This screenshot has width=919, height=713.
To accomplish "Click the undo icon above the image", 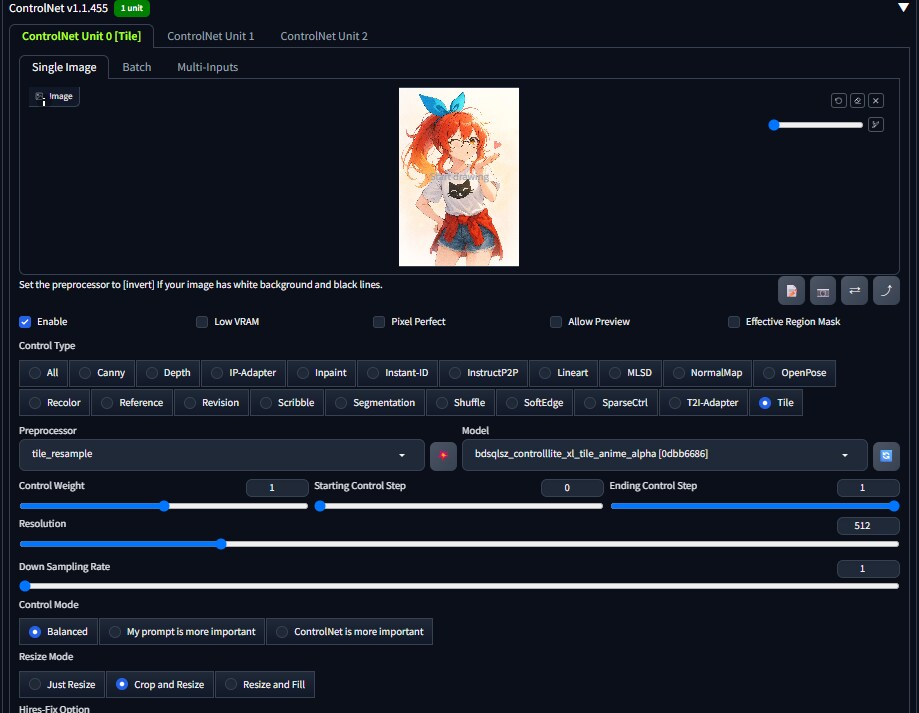I will point(839,101).
